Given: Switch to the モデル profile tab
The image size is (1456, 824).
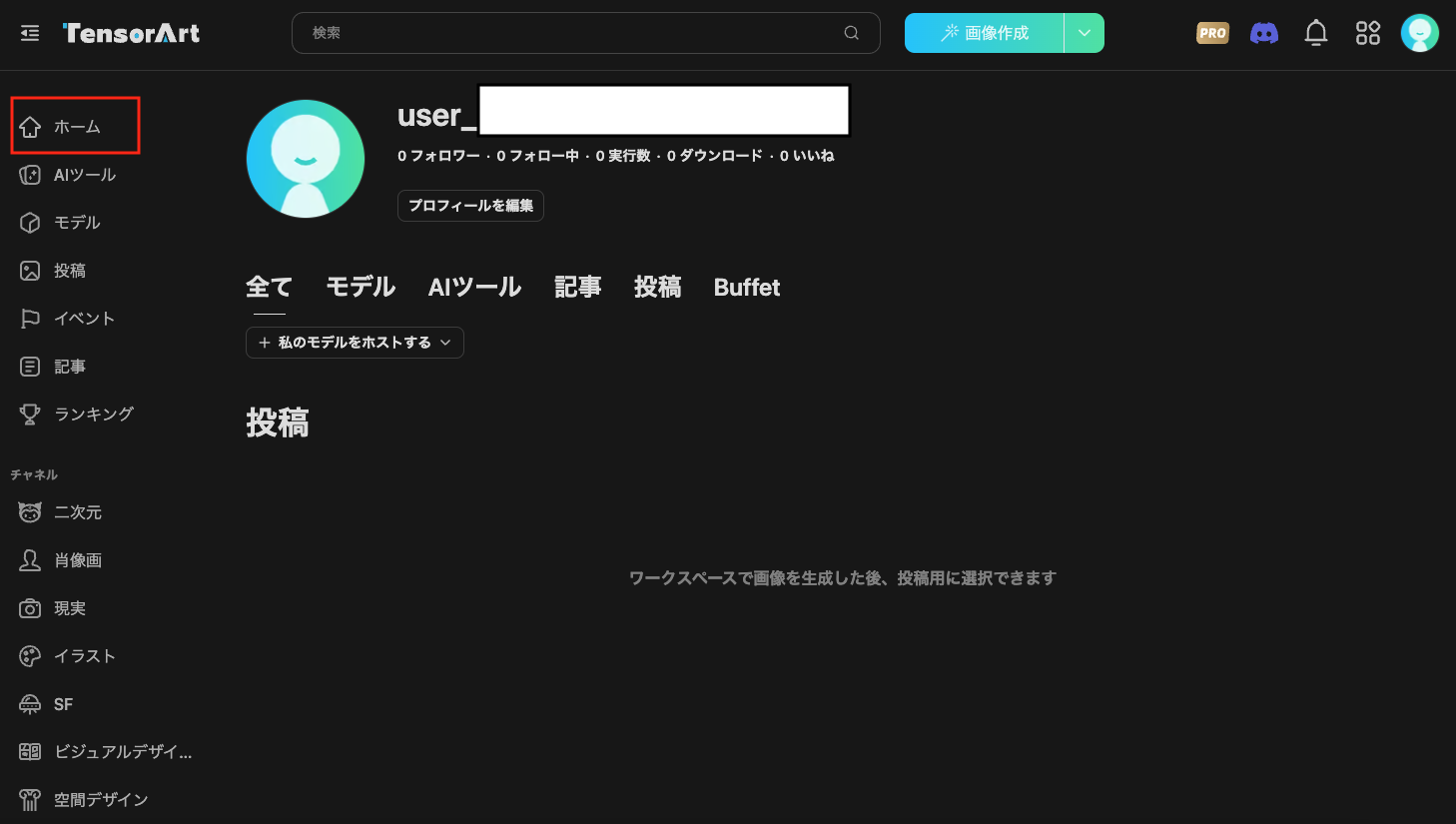Looking at the screenshot, I should [361, 288].
